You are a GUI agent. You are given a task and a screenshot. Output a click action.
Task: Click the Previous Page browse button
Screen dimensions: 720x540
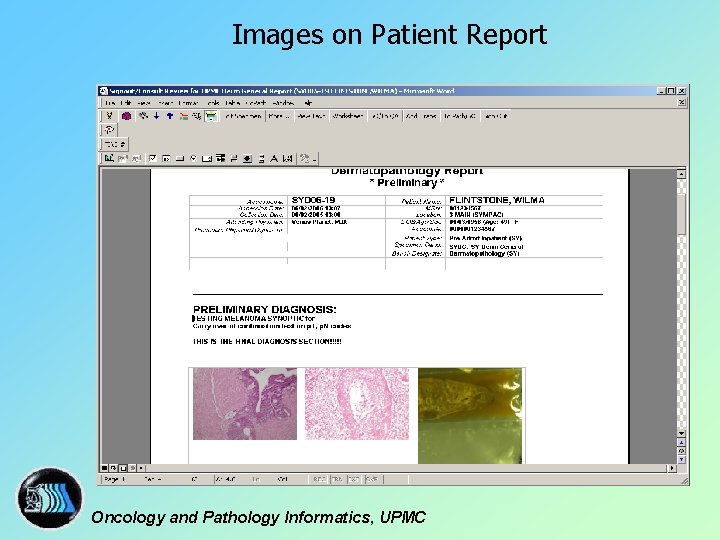(681, 442)
